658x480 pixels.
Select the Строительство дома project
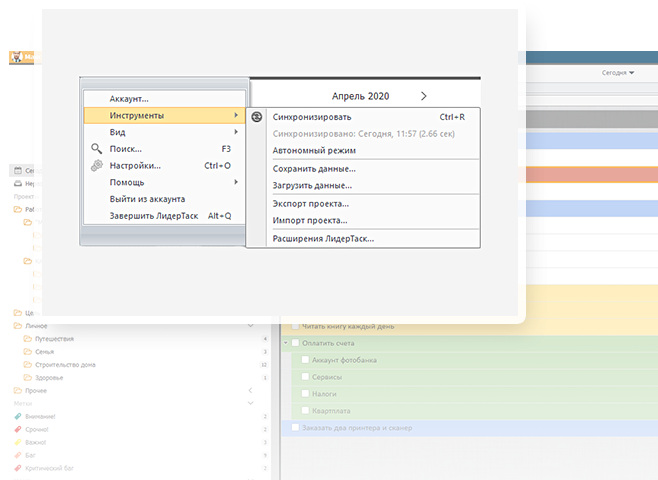pos(65,365)
